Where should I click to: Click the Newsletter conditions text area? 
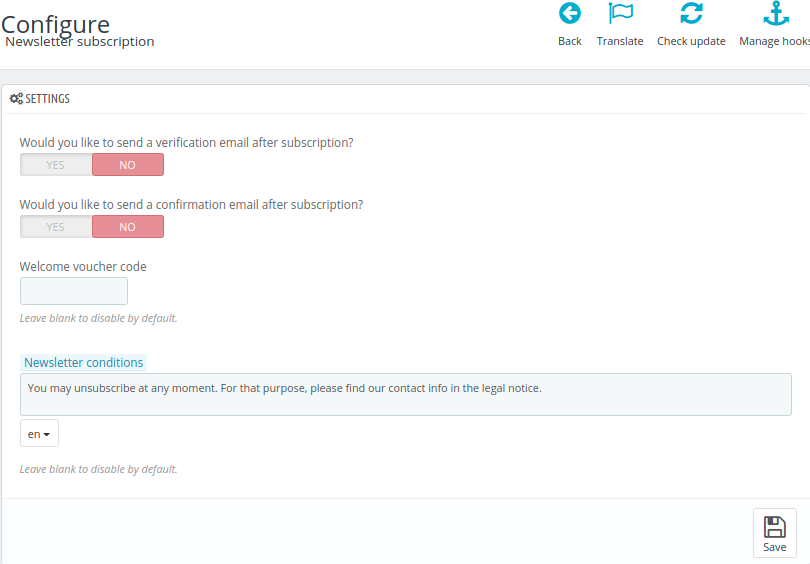(406, 395)
